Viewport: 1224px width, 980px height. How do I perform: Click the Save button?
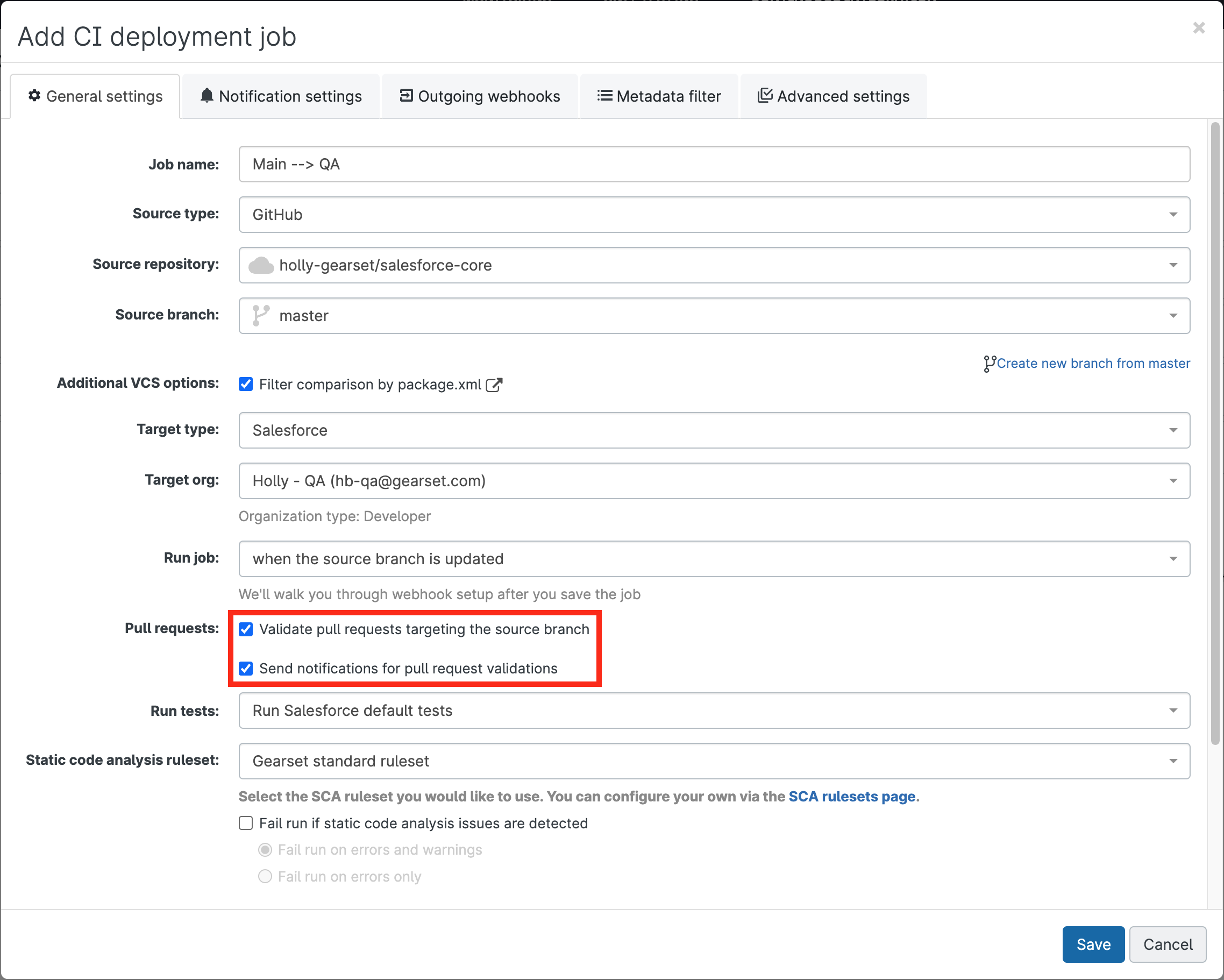click(1093, 944)
